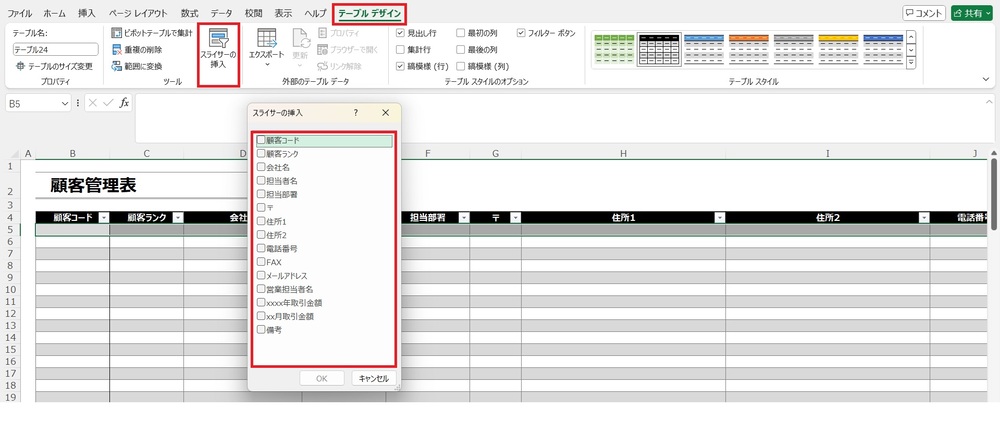Open the slicer dialog help question mark
Viewport: 1000px width, 421px height.
click(356, 114)
